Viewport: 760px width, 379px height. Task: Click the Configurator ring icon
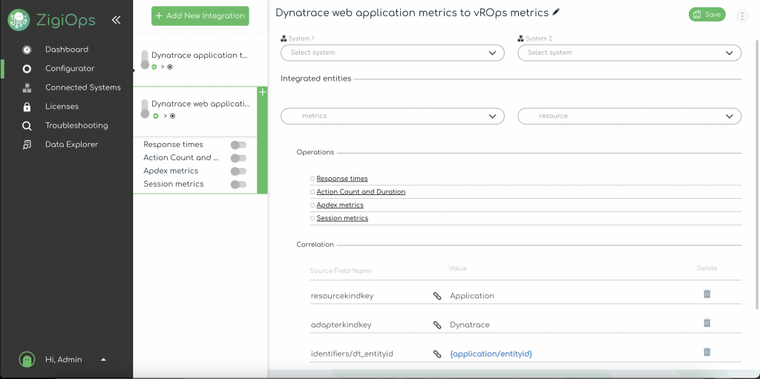[27, 69]
